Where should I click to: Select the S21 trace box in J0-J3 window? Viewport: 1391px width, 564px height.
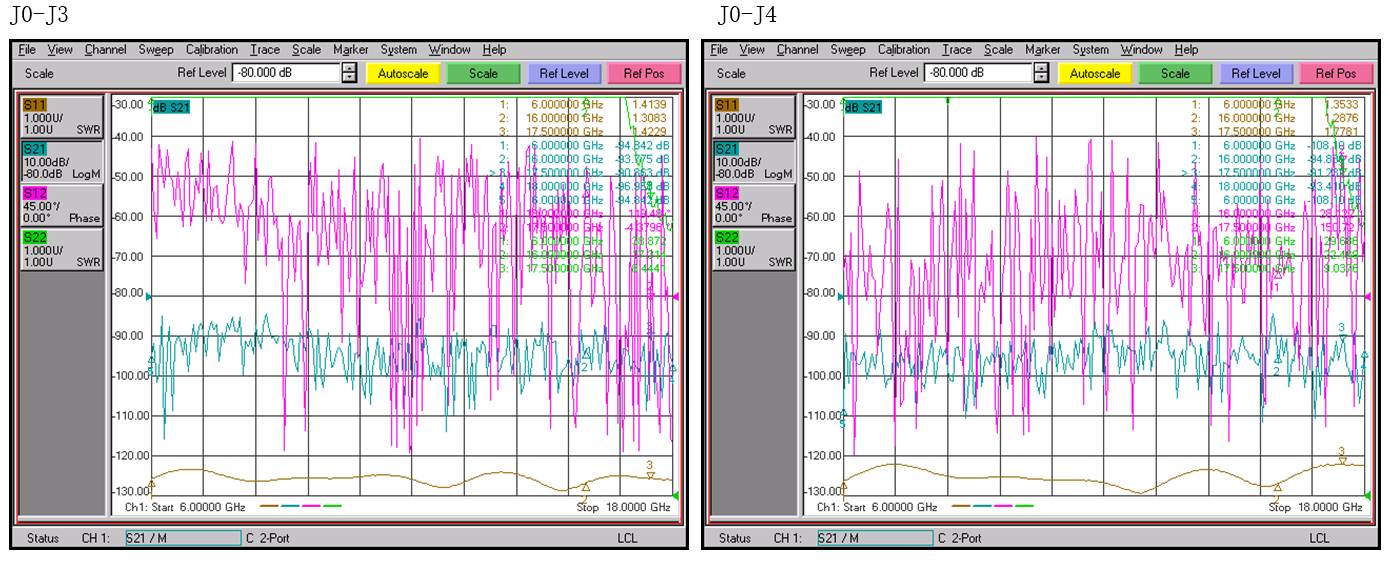tap(60, 161)
